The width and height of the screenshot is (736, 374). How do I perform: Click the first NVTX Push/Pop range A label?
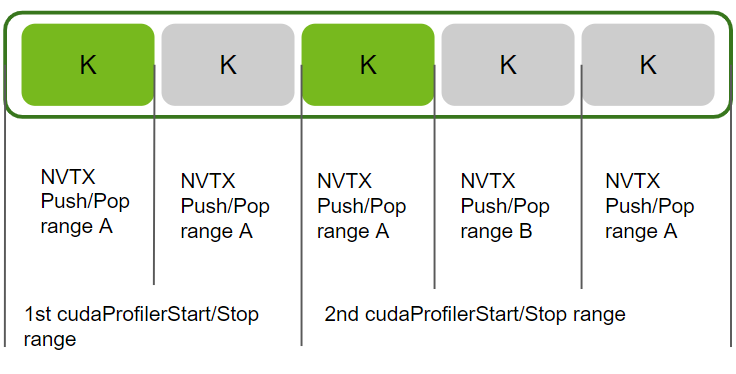(85, 202)
